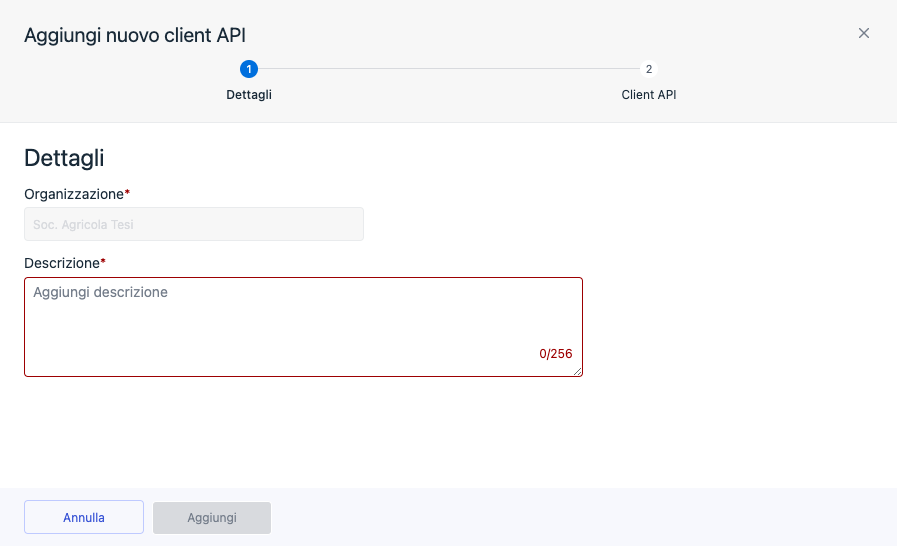The height and width of the screenshot is (546, 897).
Task: Click the red asterisk beside Descrizione
Action: (104, 262)
